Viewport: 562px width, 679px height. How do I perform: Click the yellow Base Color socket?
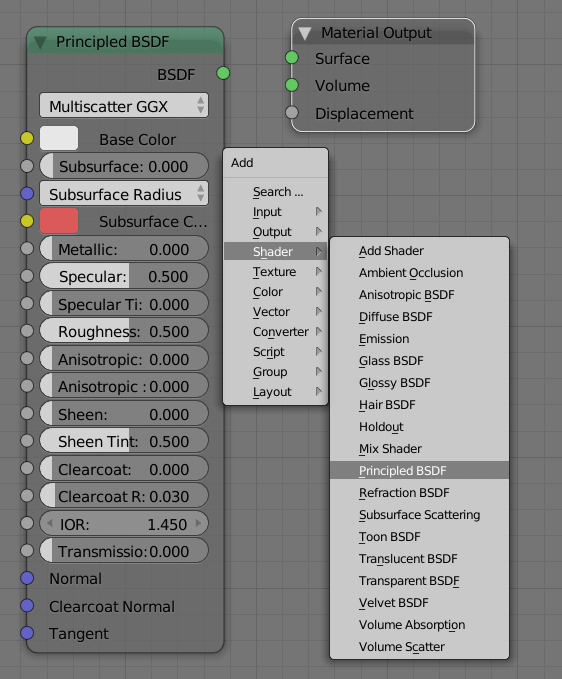(27, 139)
